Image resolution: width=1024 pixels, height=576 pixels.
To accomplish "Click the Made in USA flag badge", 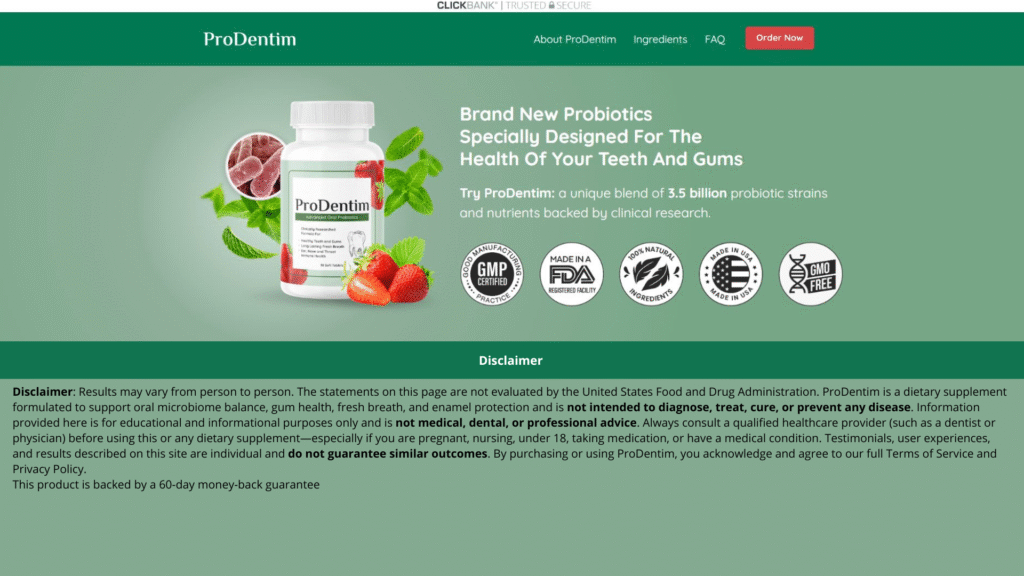I will click(731, 274).
